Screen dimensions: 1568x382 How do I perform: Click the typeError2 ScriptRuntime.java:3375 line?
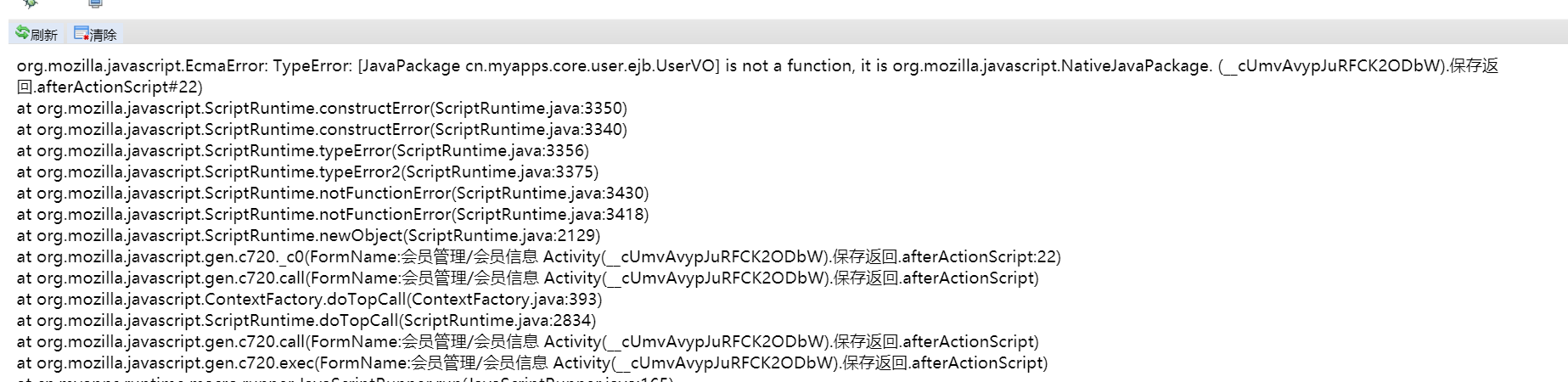[x=307, y=171]
